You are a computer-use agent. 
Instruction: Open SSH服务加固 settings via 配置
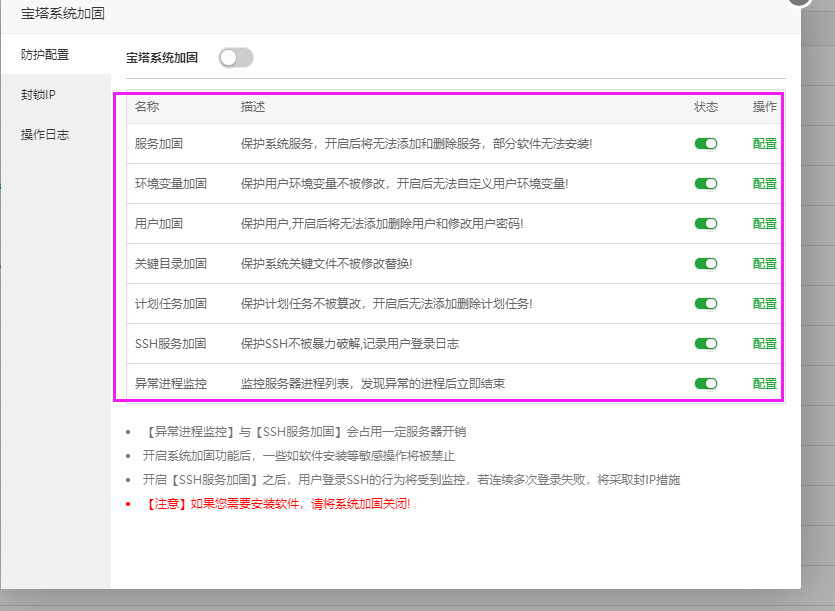(x=763, y=343)
